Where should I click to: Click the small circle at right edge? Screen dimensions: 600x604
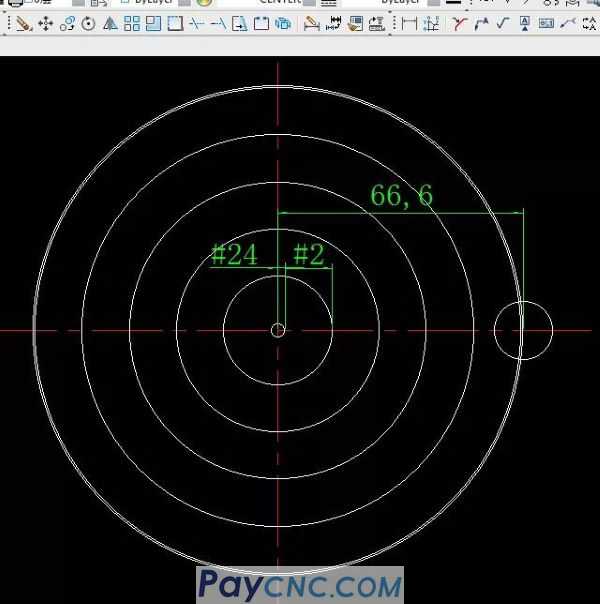pos(523,330)
